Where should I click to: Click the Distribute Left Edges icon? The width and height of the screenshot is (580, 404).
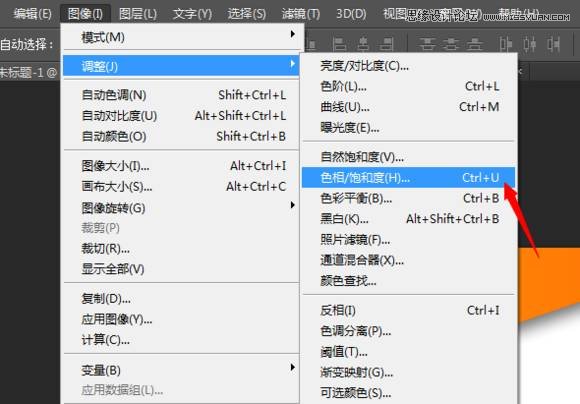(505, 44)
